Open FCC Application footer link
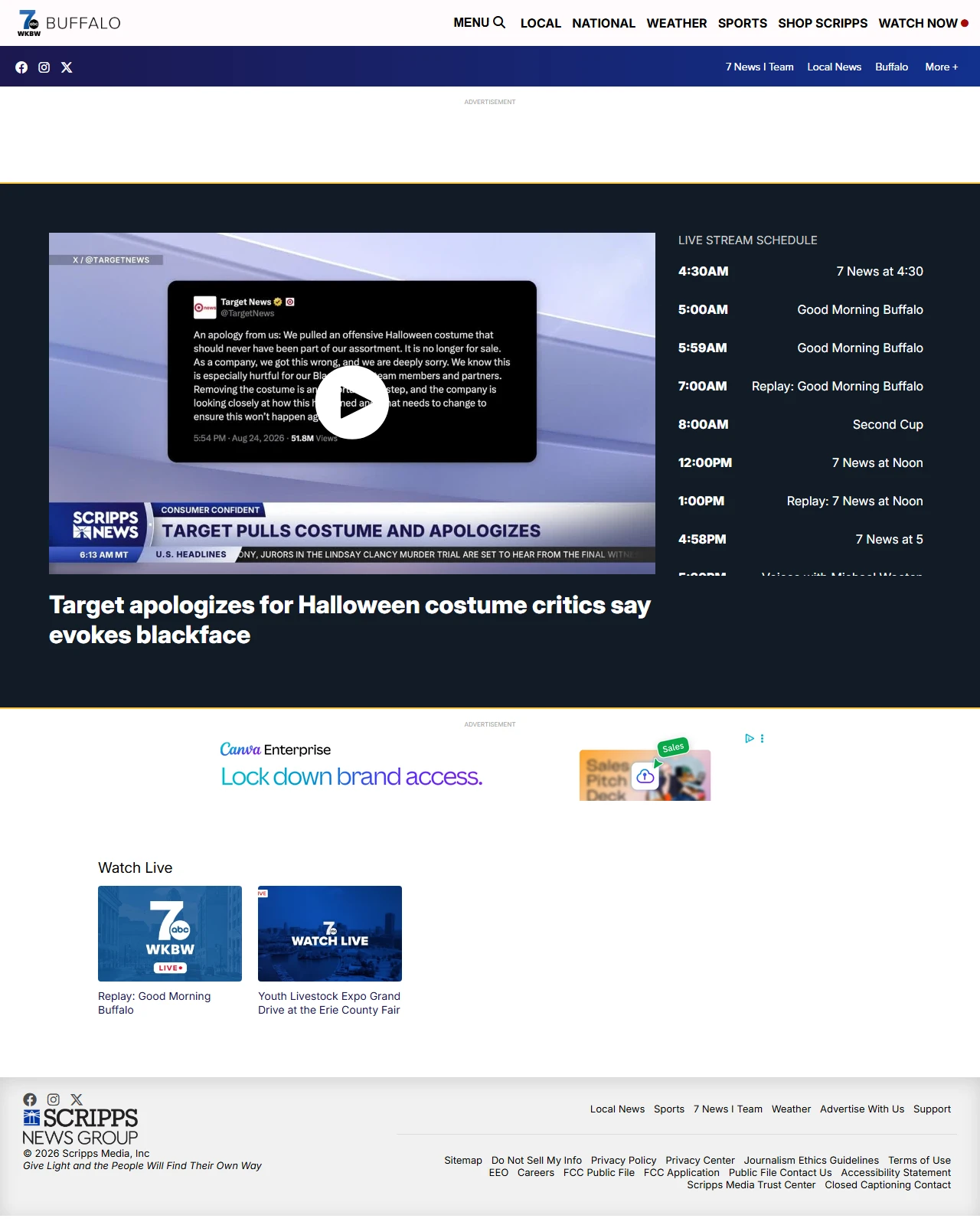Screen dimensions: 980x1225 pos(681,1172)
